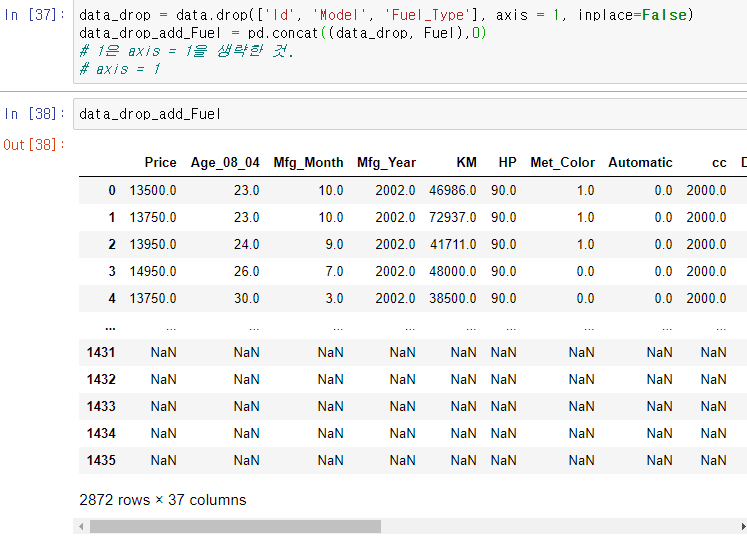The width and height of the screenshot is (747, 540).
Task: Select the Met_Color column header
Action: click(563, 163)
